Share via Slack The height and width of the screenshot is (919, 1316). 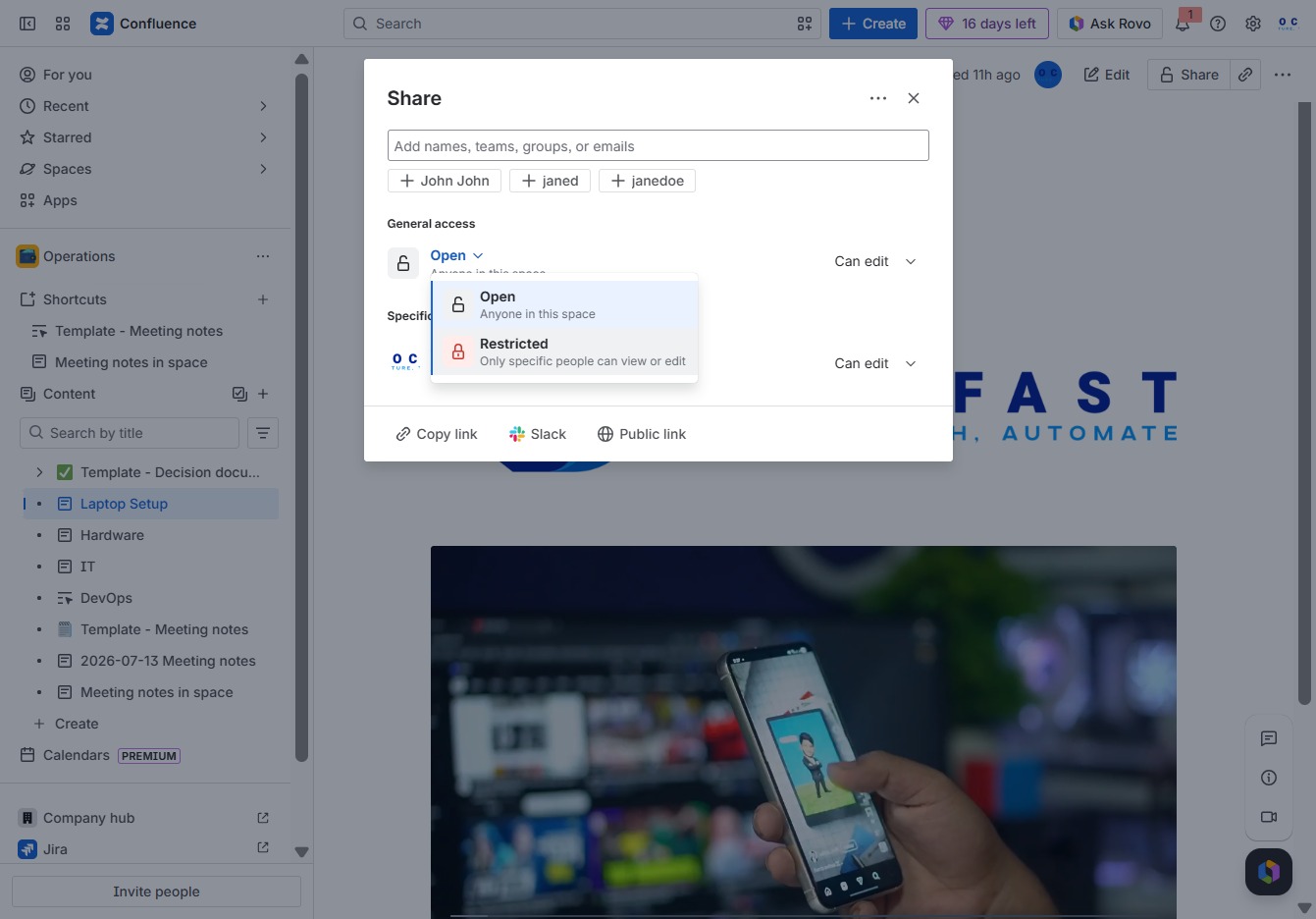537,434
